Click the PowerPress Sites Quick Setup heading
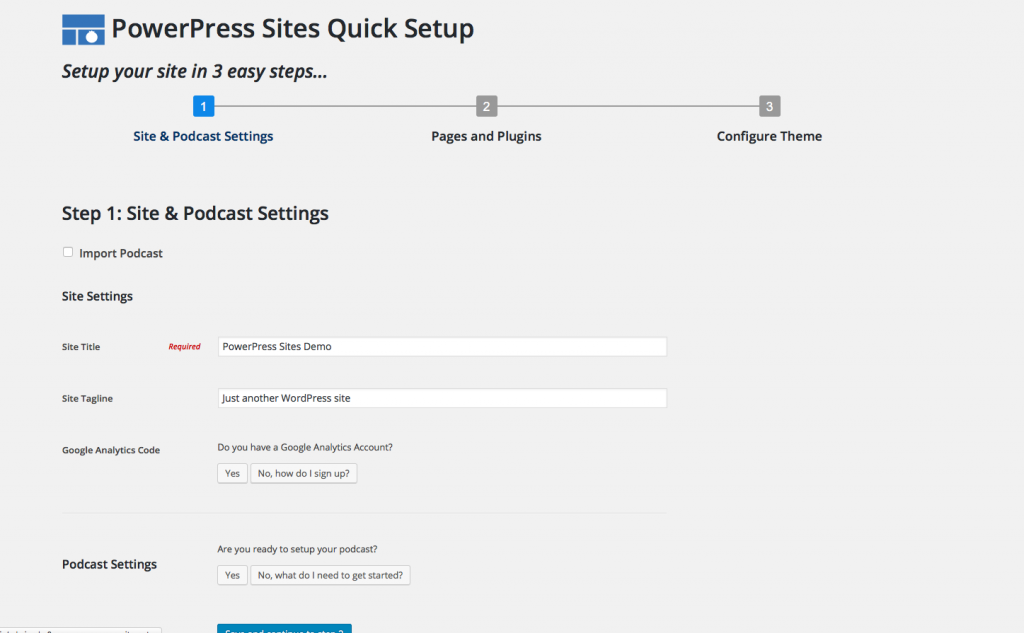 [x=293, y=29]
